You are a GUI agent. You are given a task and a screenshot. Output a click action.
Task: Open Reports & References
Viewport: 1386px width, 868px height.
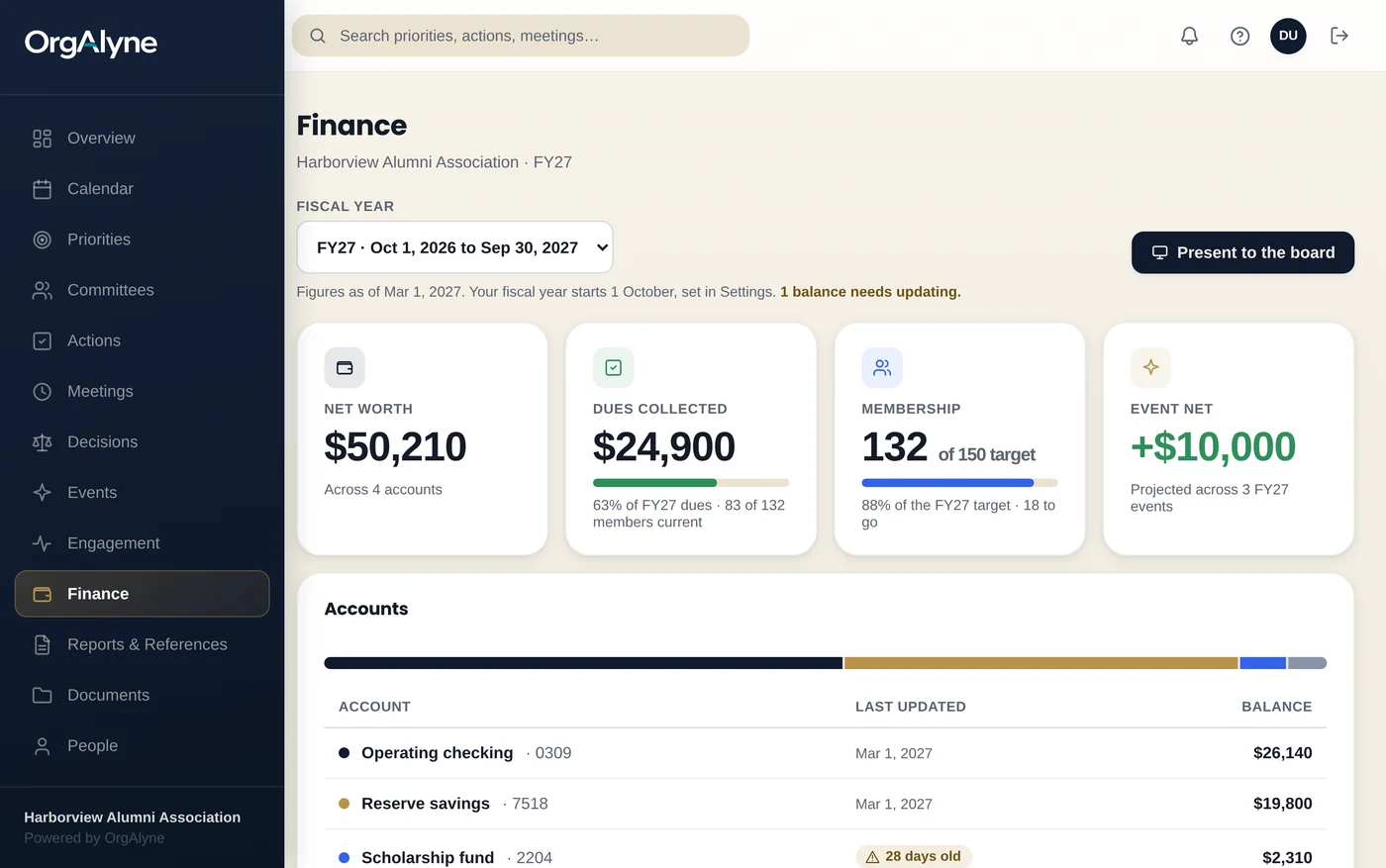[142, 644]
